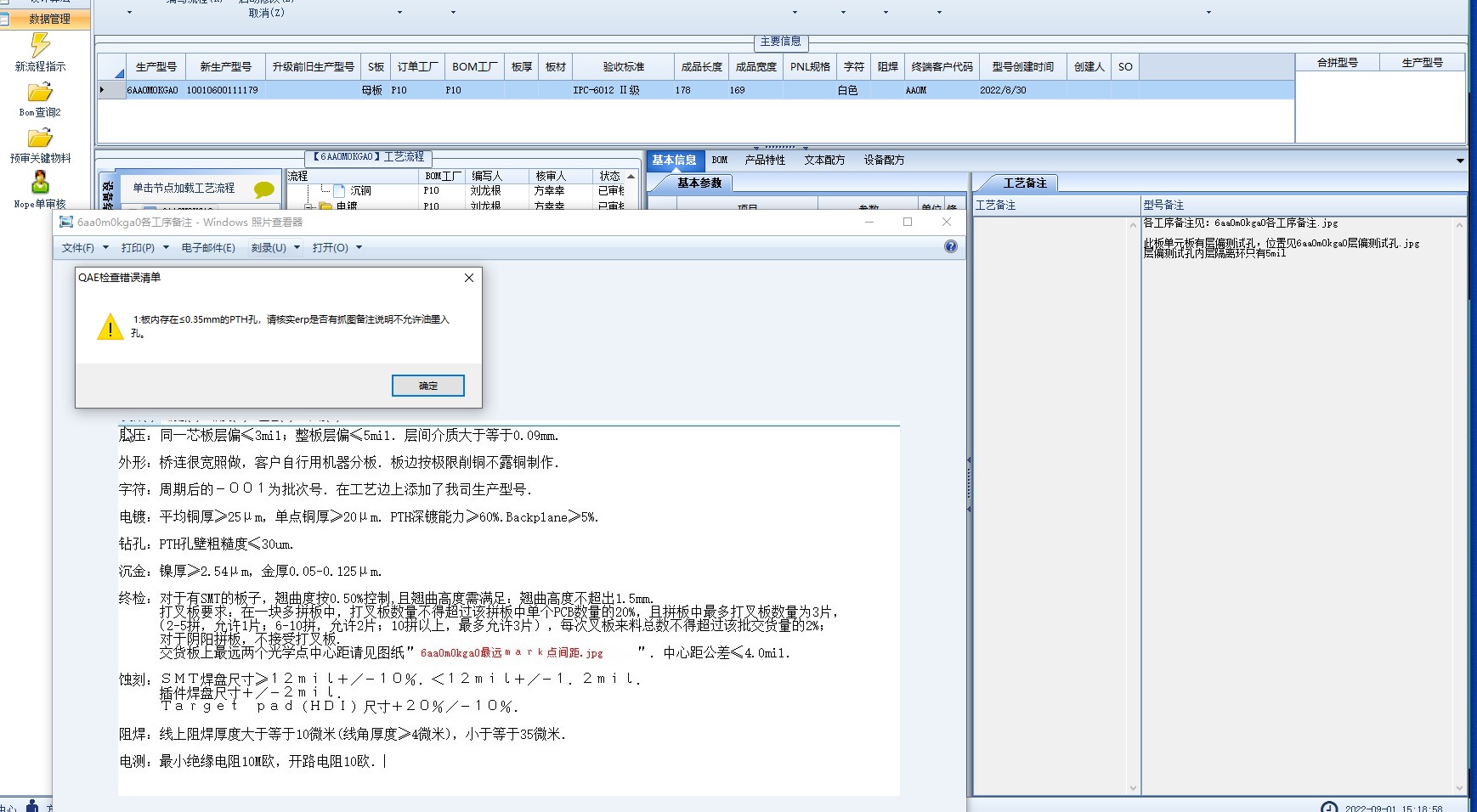The height and width of the screenshot is (812, 1477).
Task: Click the 电子邮件(E) menu item
Action: (208, 248)
